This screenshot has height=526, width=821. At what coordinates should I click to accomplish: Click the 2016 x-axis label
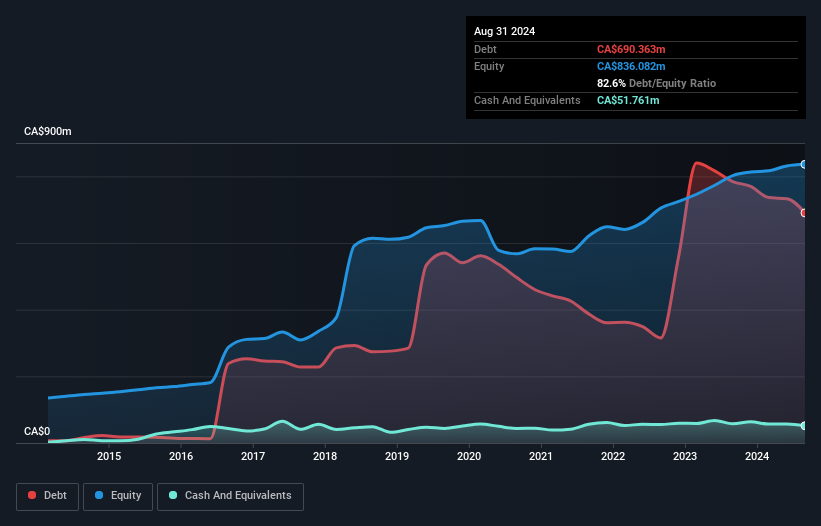(x=181, y=456)
